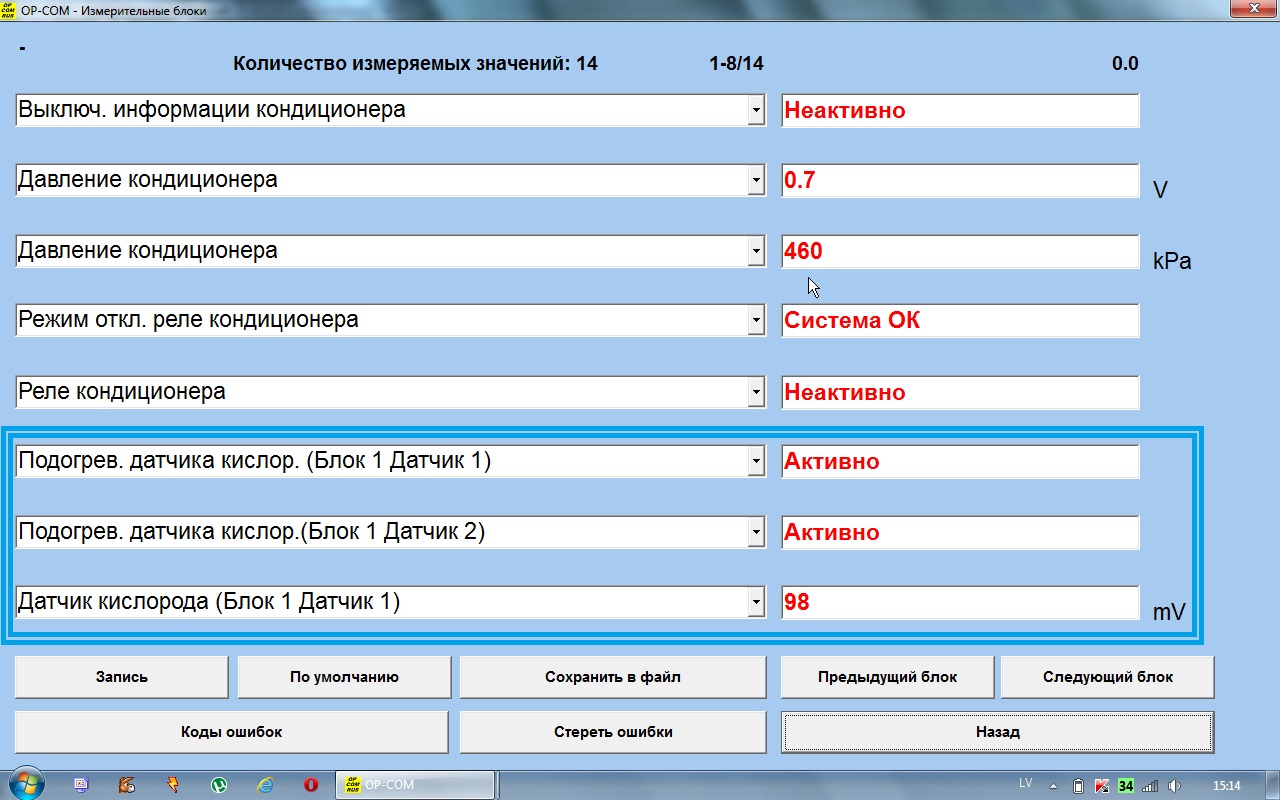
Task: Open the 'Режим откл. реле кондиционера' dropdown
Action: [756, 321]
